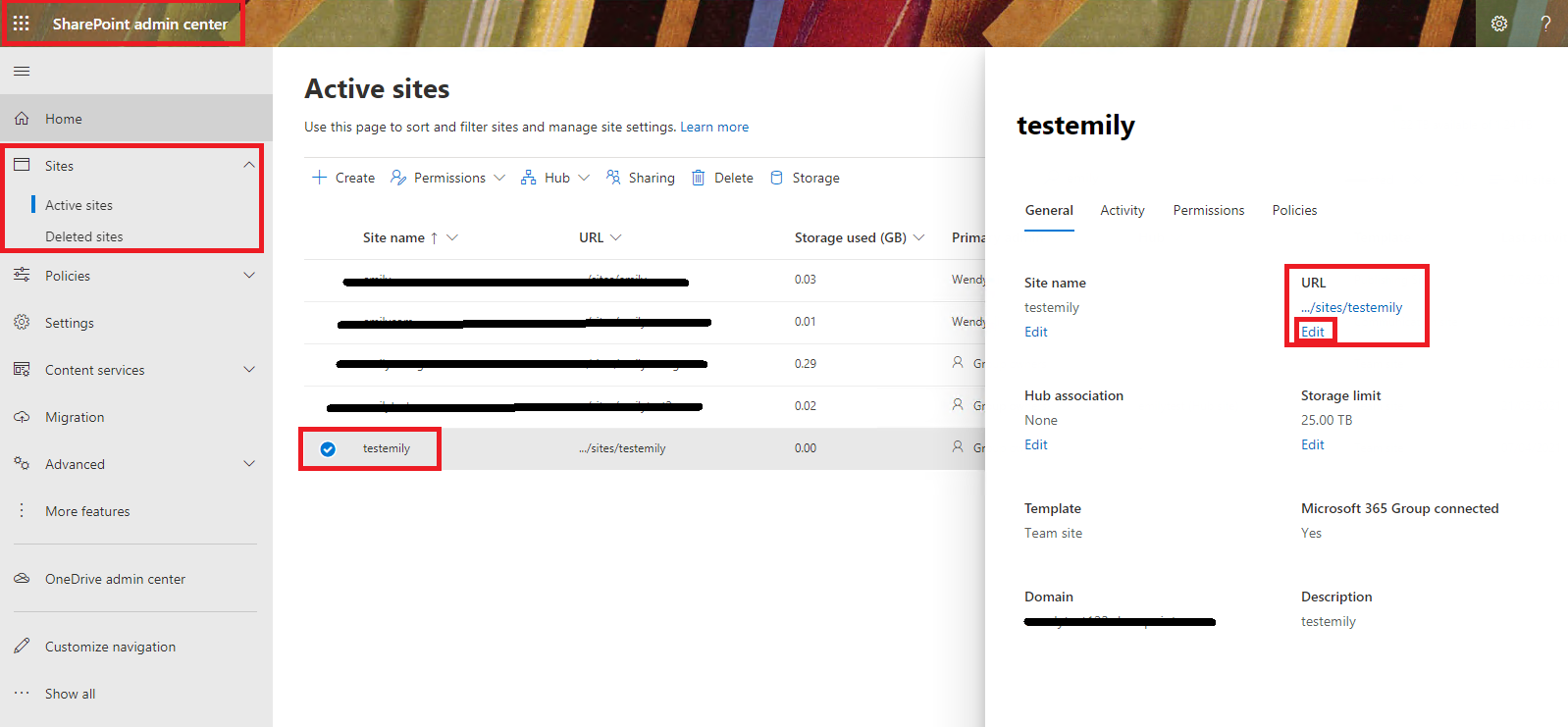Click the Settings gear icon in sidebar
This screenshot has width=1568, height=727.
point(22,322)
